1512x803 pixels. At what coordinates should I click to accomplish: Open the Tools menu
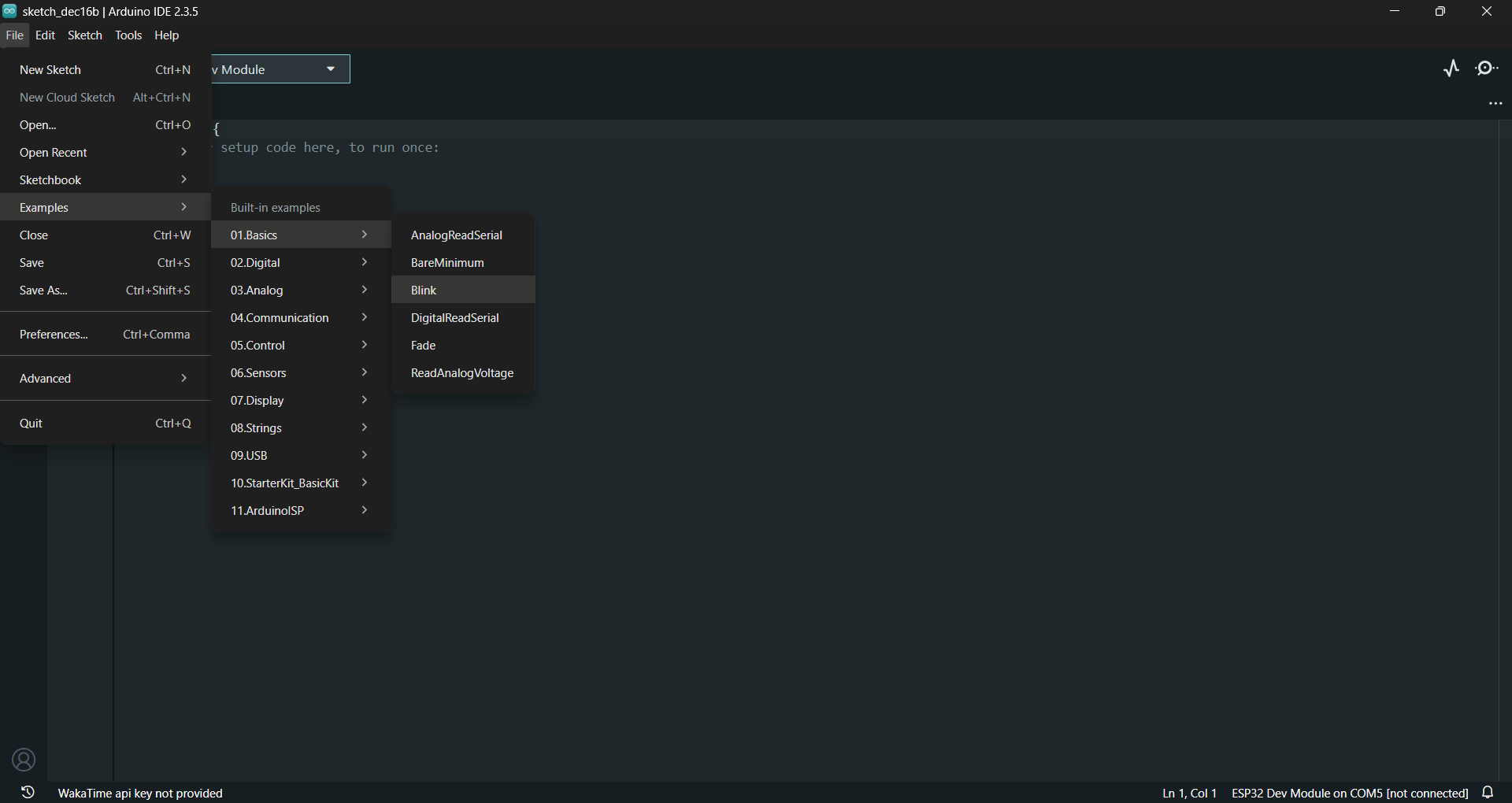click(x=128, y=35)
